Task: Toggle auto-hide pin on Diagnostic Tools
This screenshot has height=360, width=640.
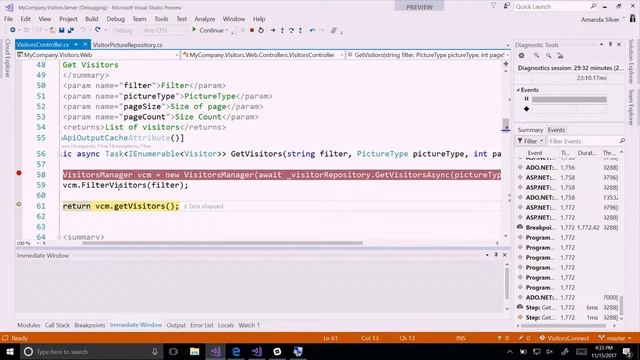Action: pos(610,44)
